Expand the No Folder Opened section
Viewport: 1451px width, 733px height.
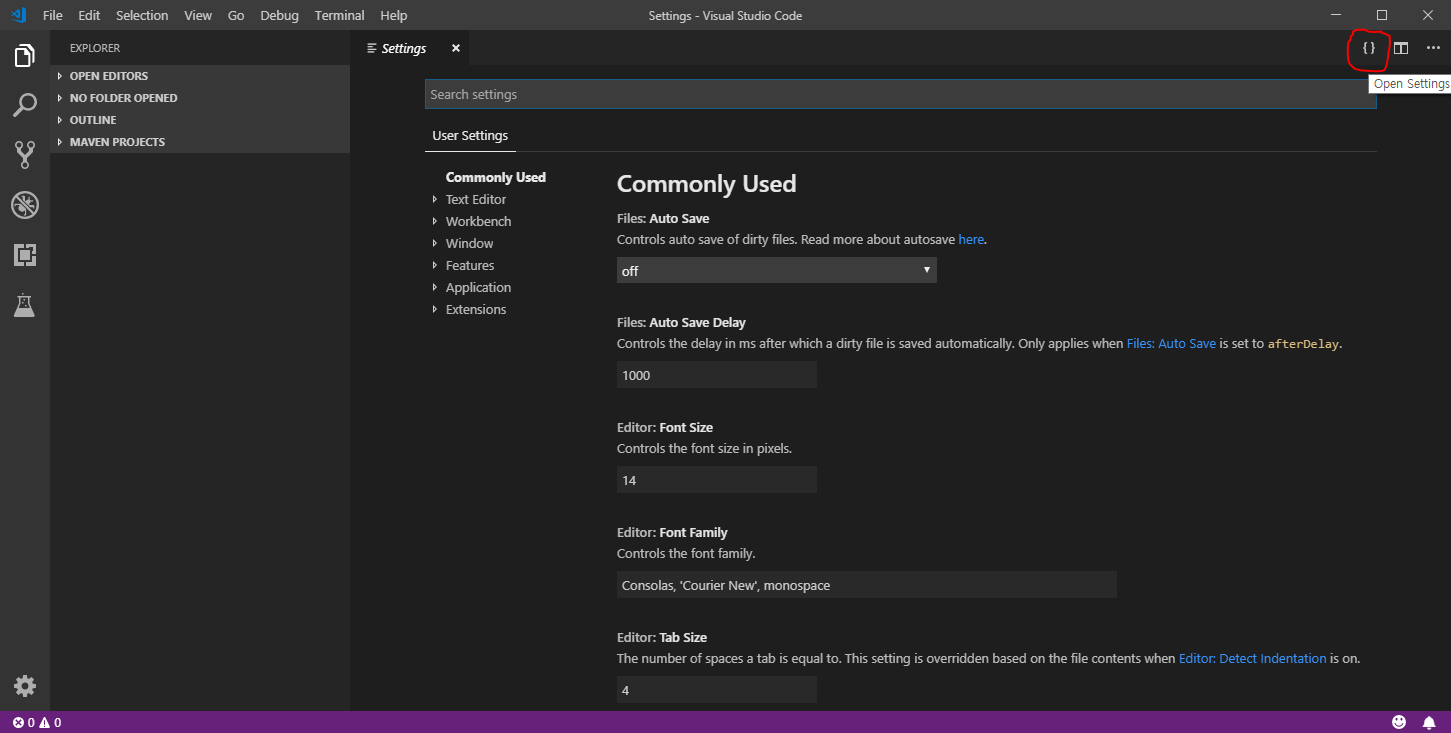click(200, 98)
